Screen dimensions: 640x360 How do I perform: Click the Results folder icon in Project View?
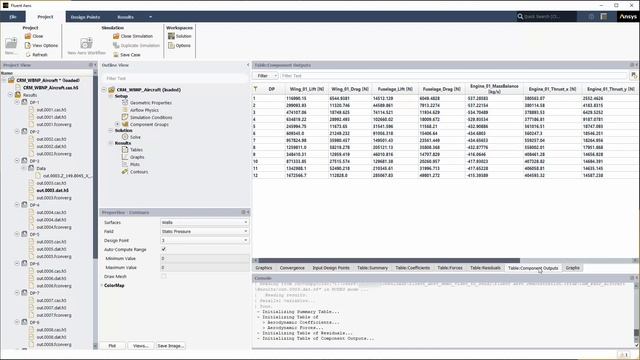coord(18,95)
